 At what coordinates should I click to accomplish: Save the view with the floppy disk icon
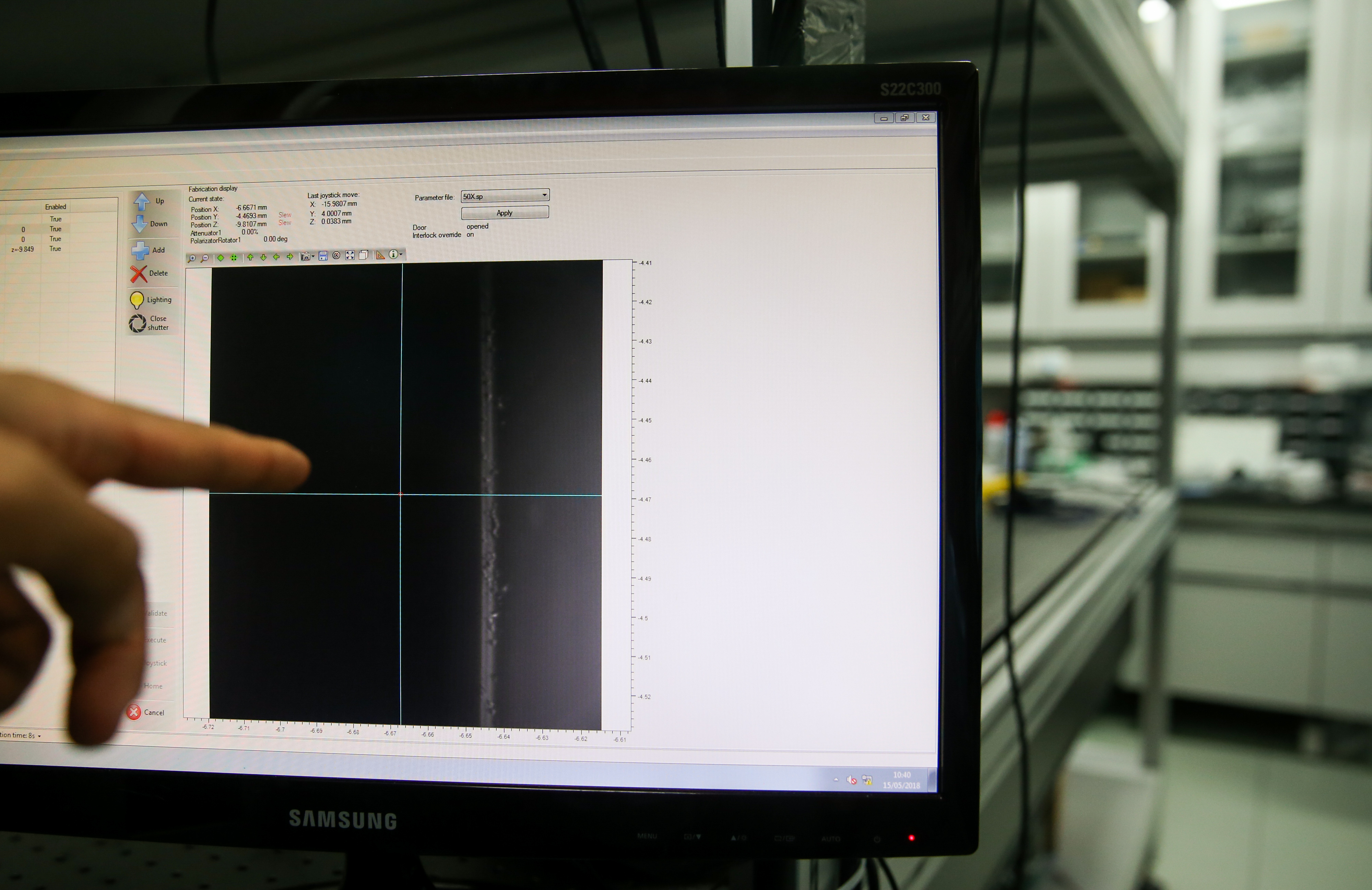323,256
